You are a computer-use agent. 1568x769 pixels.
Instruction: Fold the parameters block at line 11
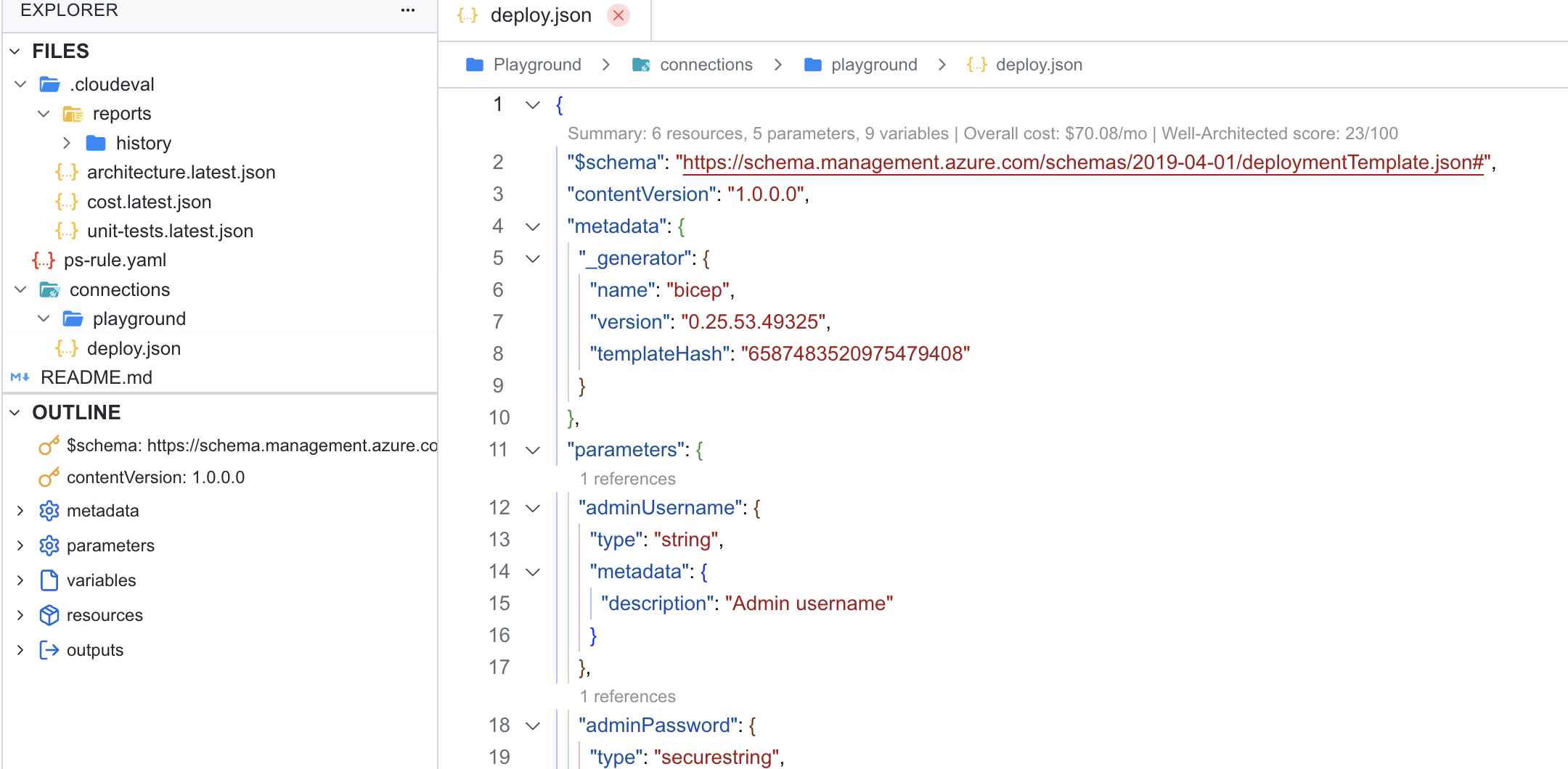(533, 450)
